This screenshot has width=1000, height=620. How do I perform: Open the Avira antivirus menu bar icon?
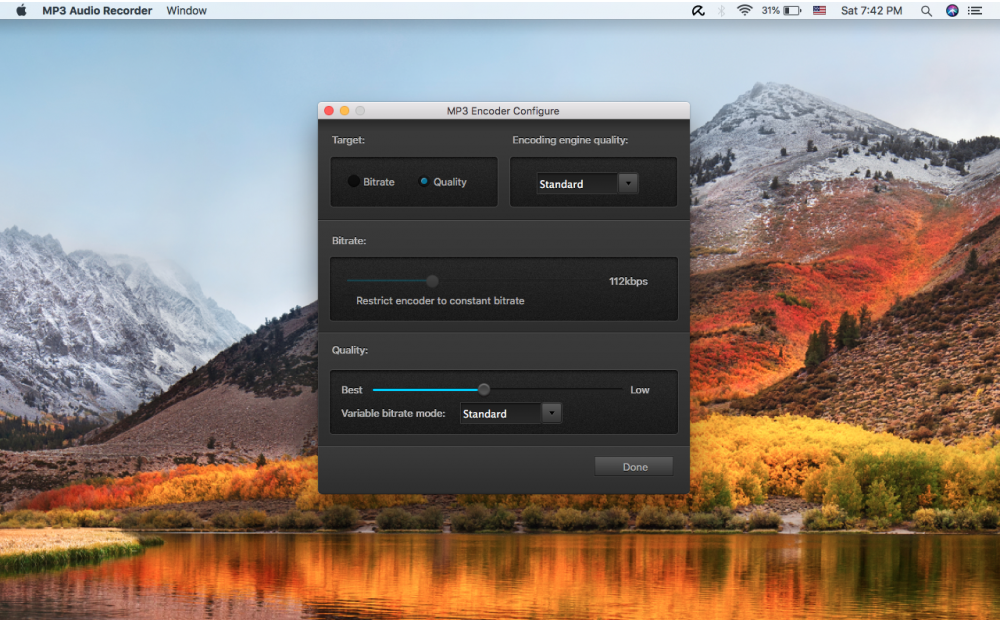pyautogui.click(x=698, y=10)
